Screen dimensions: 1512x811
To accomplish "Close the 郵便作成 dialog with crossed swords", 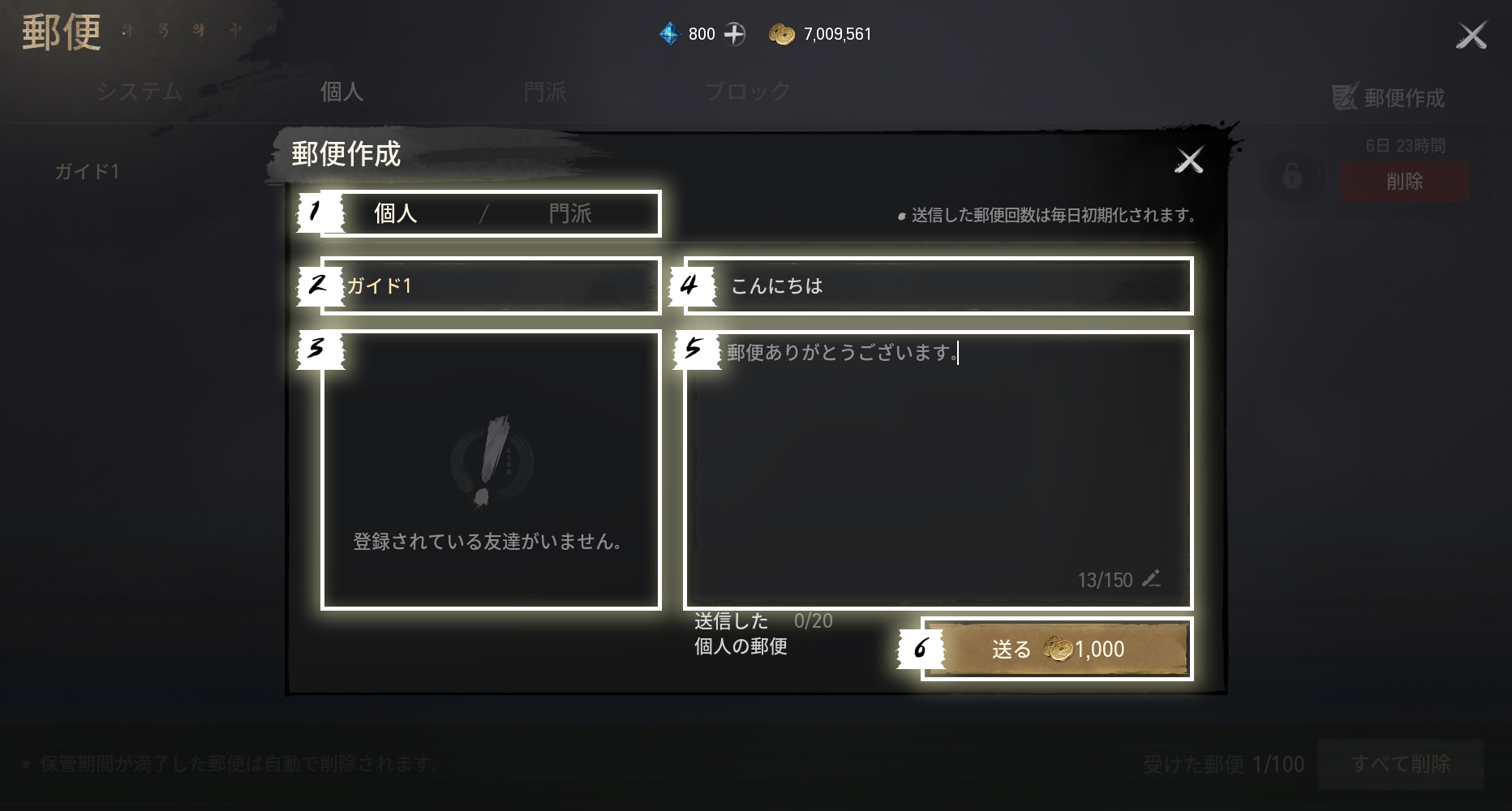I will click(1189, 160).
